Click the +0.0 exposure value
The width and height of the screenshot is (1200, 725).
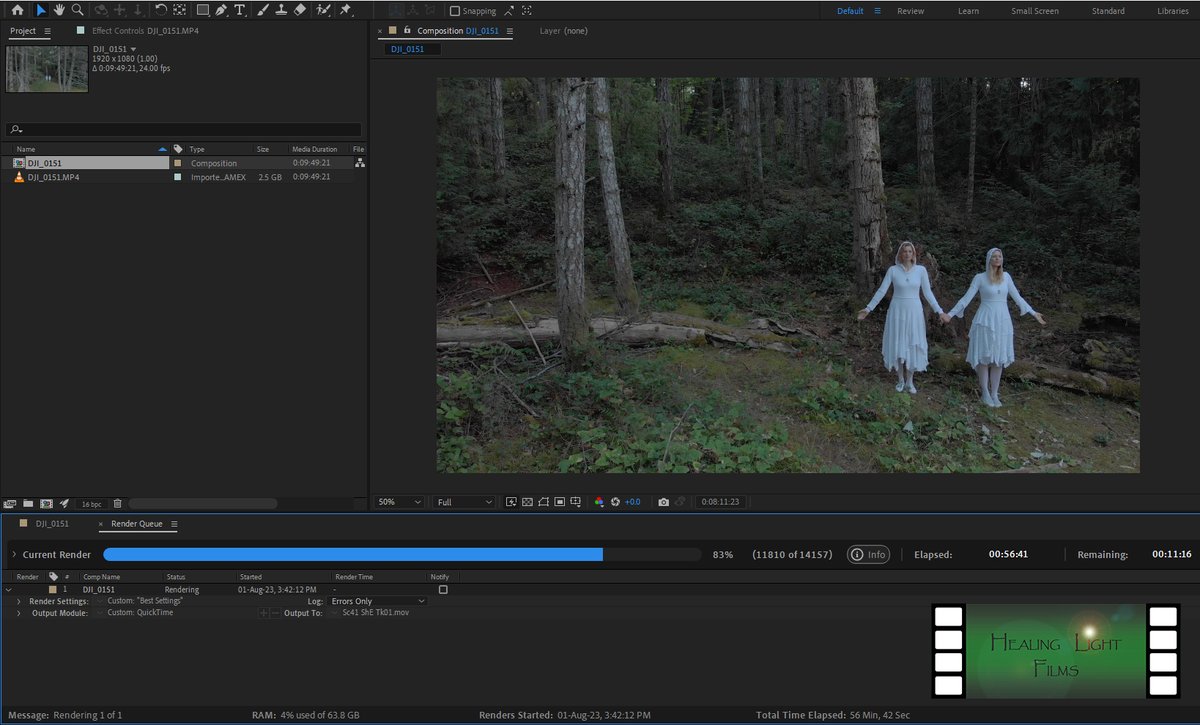point(632,502)
